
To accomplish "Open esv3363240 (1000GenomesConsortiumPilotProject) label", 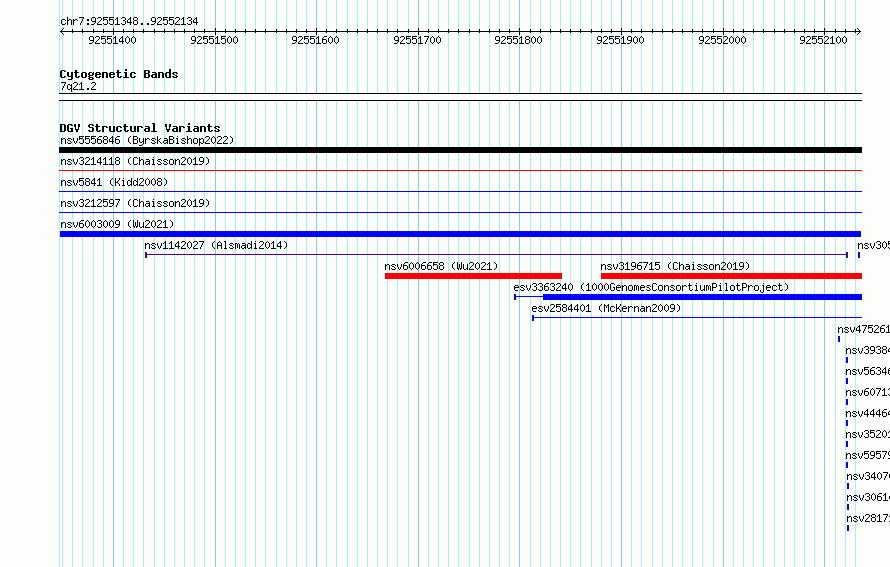I will click(651, 287).
